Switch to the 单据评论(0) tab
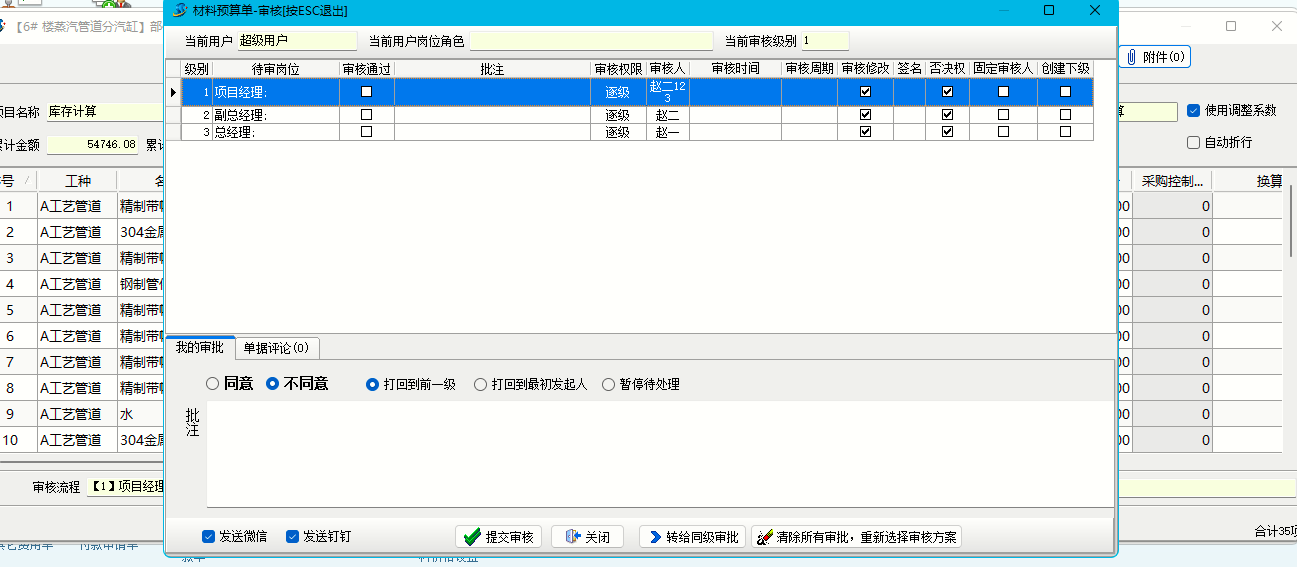The width and height of the screenshot is (1297, 567). 276,348
